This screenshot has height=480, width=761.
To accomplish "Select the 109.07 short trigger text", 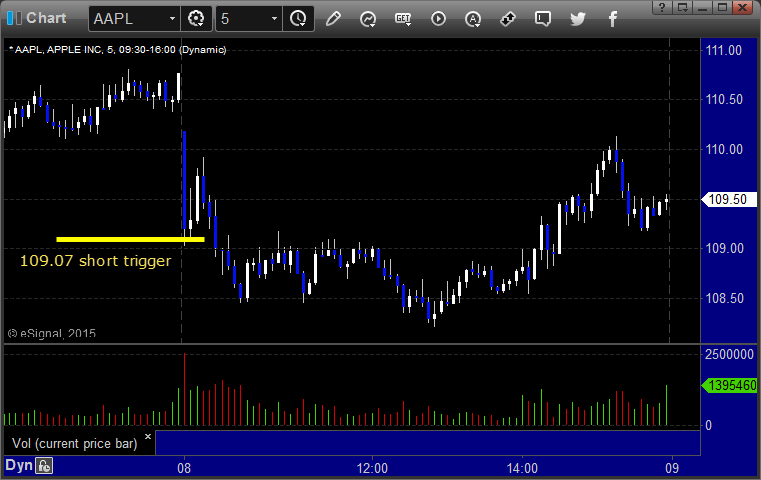I will [x=96, y=261].
